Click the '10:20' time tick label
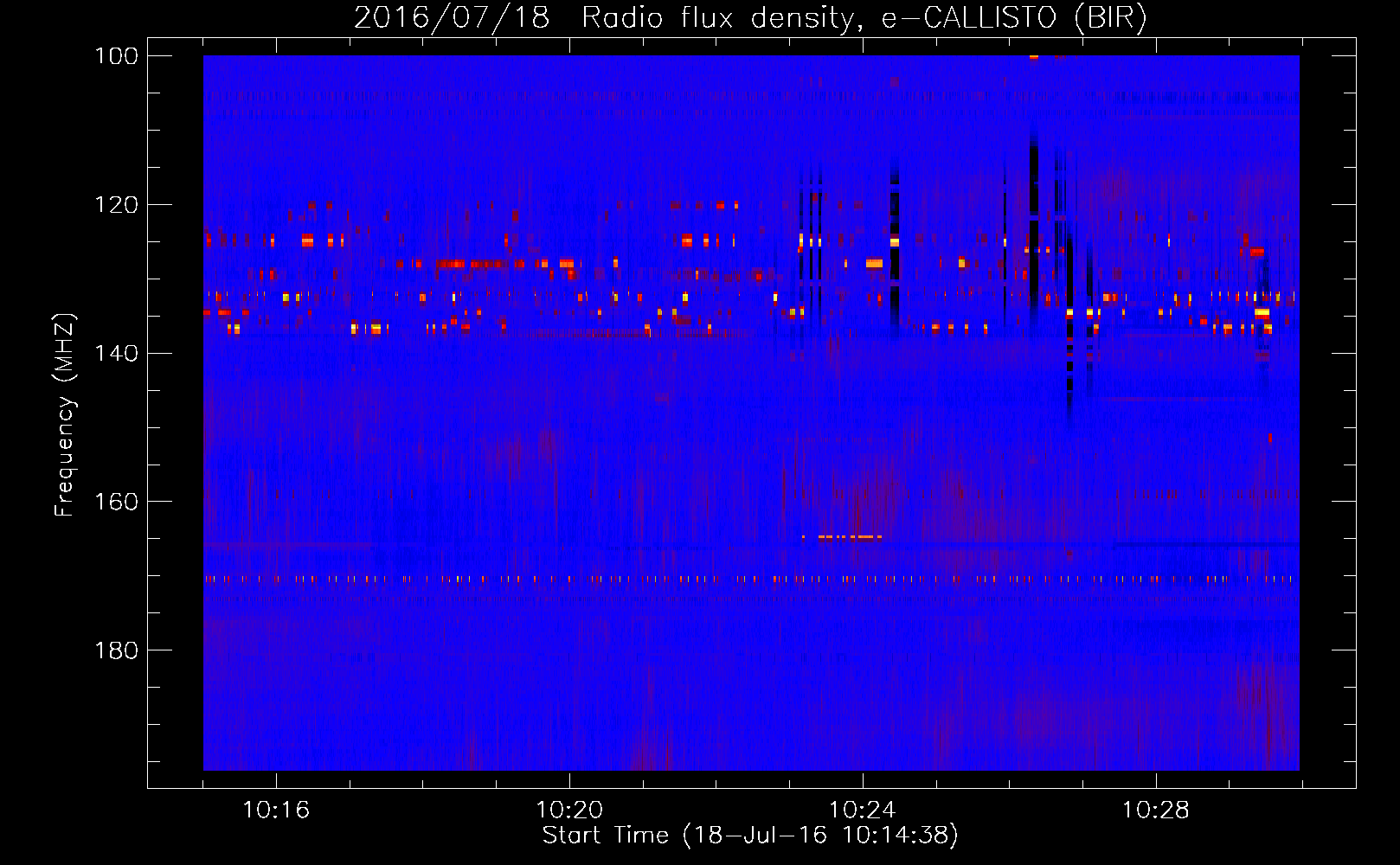 pyautogui.click(x=569, y=811)
